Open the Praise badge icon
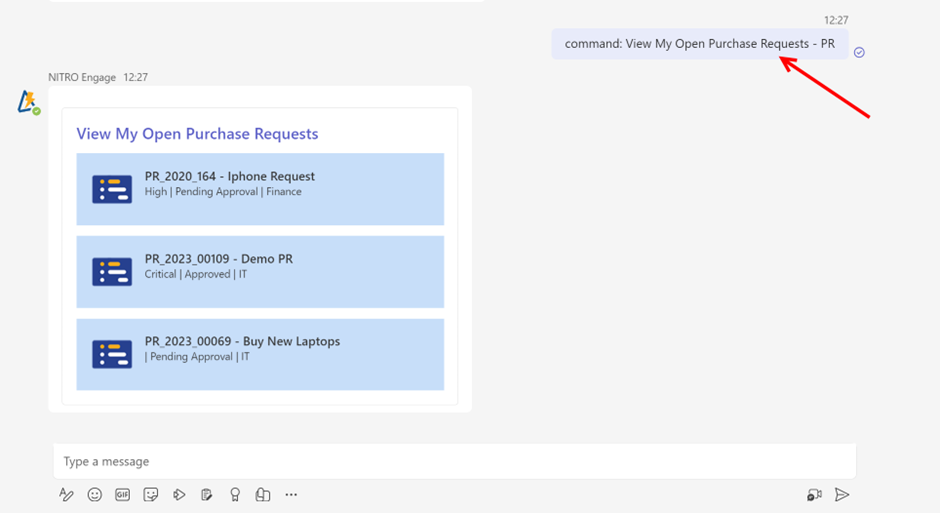The image size is (940, 513). [235, 494]
